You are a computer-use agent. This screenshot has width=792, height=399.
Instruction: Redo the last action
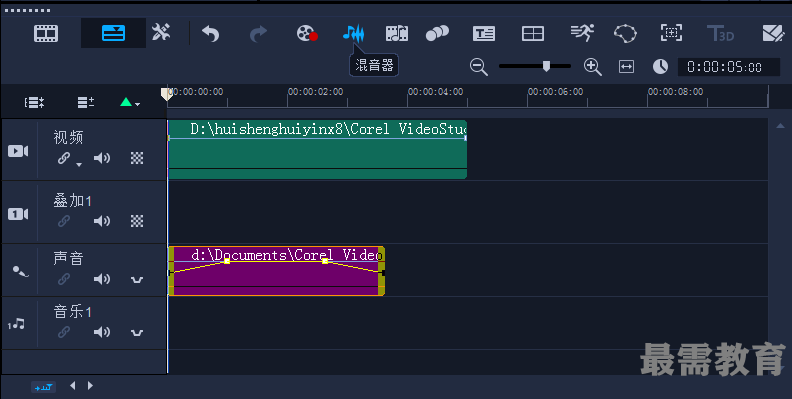click(x=258, y=34)
